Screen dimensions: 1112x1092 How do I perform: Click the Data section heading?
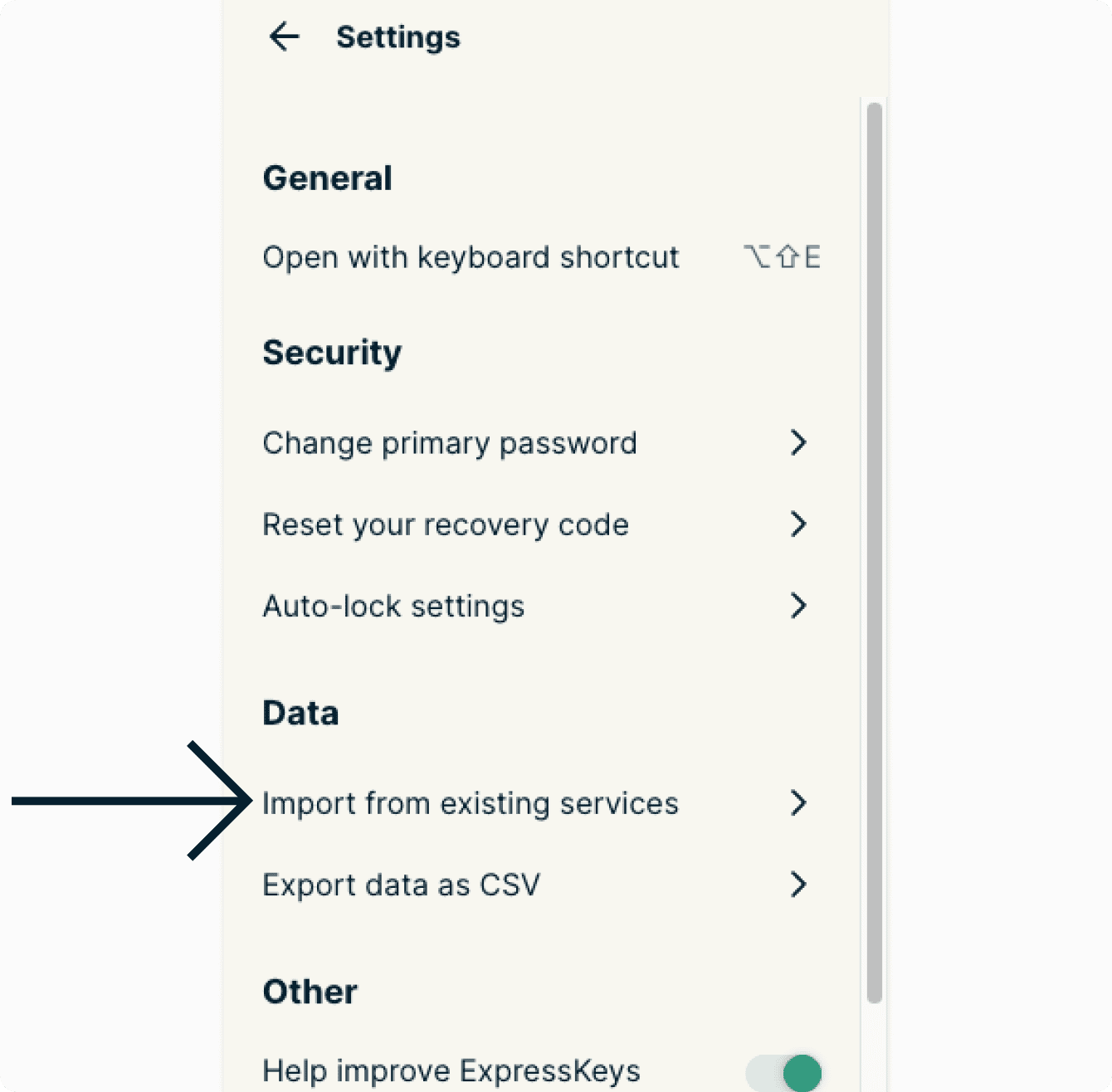click(x=300, y=714)
